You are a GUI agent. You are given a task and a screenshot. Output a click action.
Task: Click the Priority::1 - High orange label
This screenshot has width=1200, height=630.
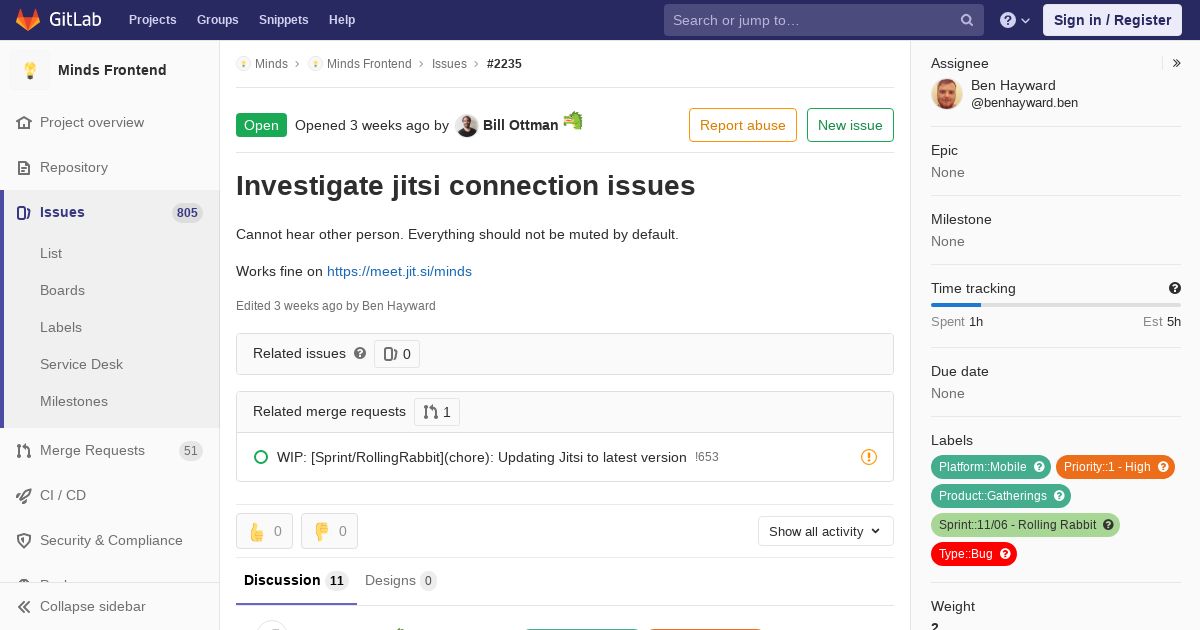[1115, 467]
